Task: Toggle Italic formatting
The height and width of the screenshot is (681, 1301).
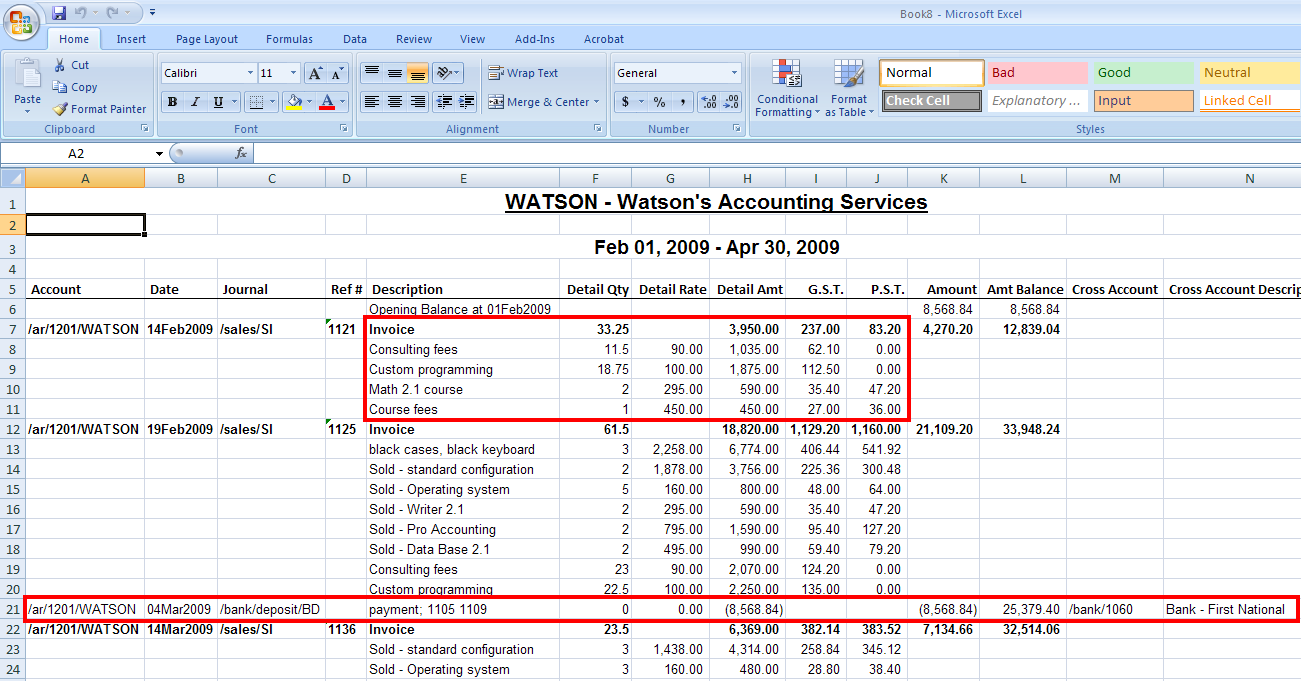Action: pos(194,102)
